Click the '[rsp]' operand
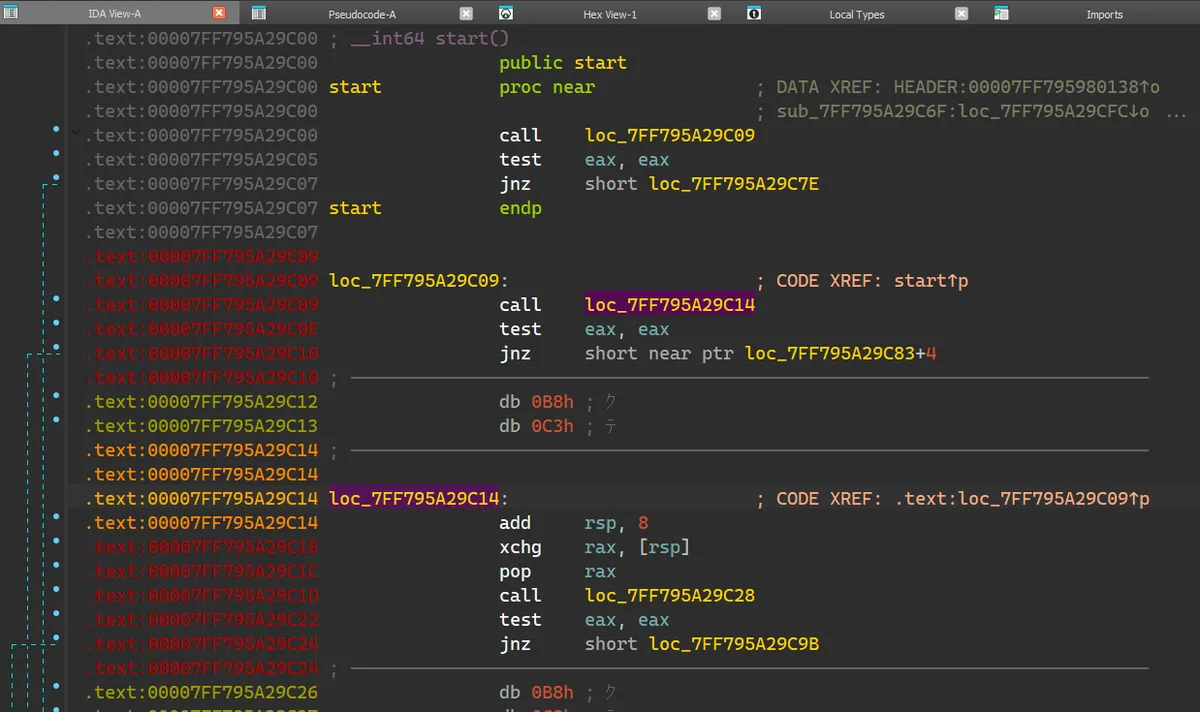Image resolution: width=1200 pixels, height=712 pixels. coord(664,547)
